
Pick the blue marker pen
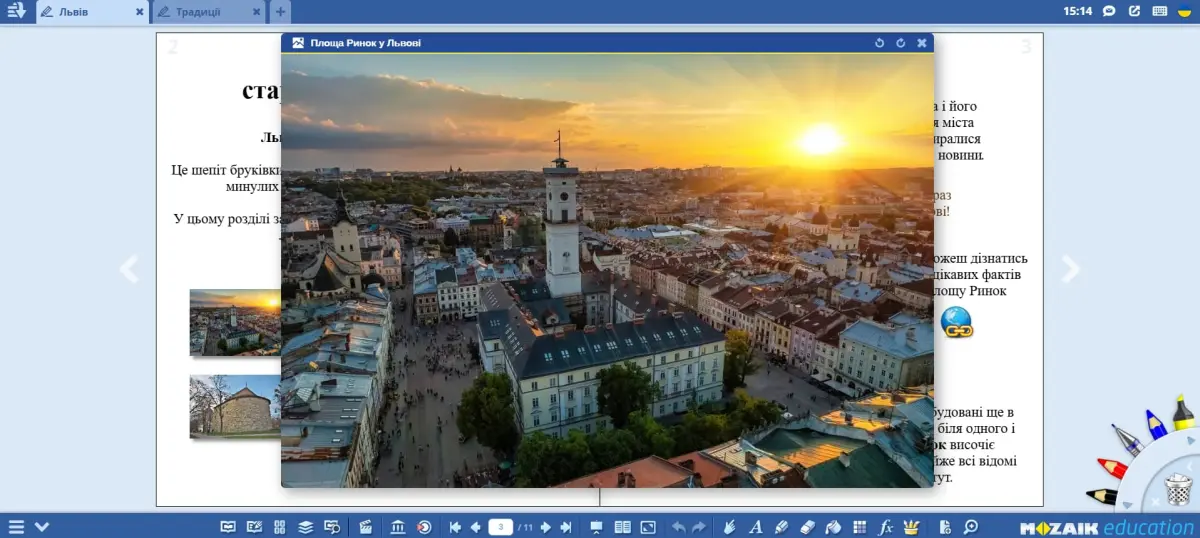[1156, 424]
